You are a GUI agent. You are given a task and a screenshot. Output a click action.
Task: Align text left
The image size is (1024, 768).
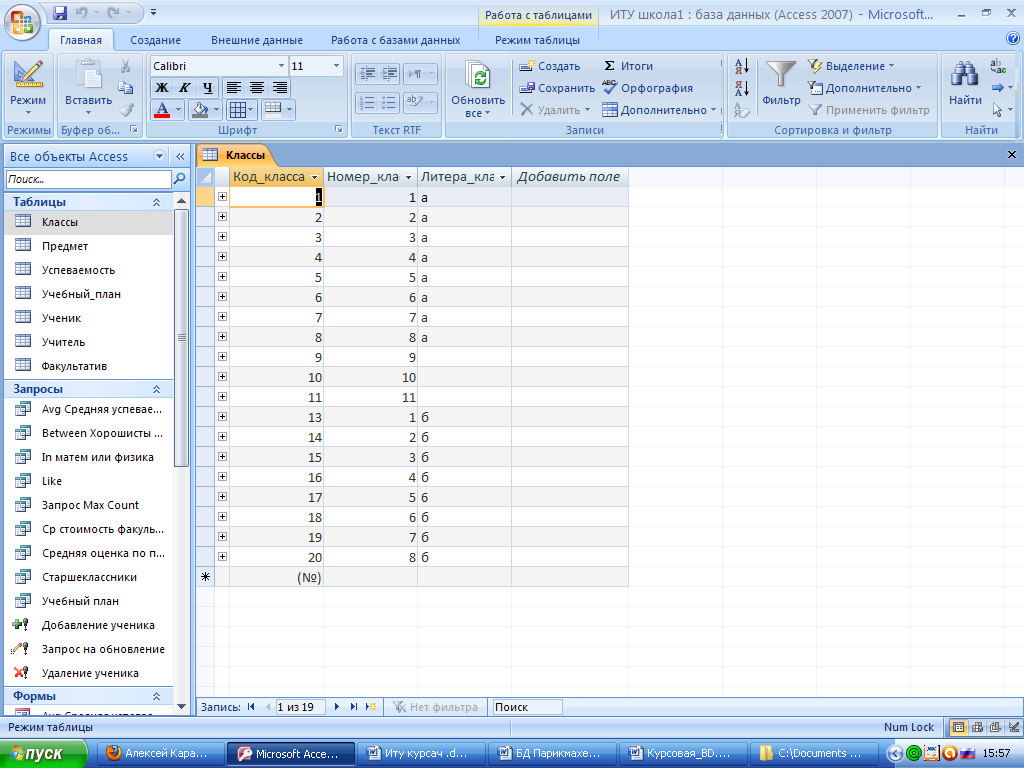(x=234, y=87)
